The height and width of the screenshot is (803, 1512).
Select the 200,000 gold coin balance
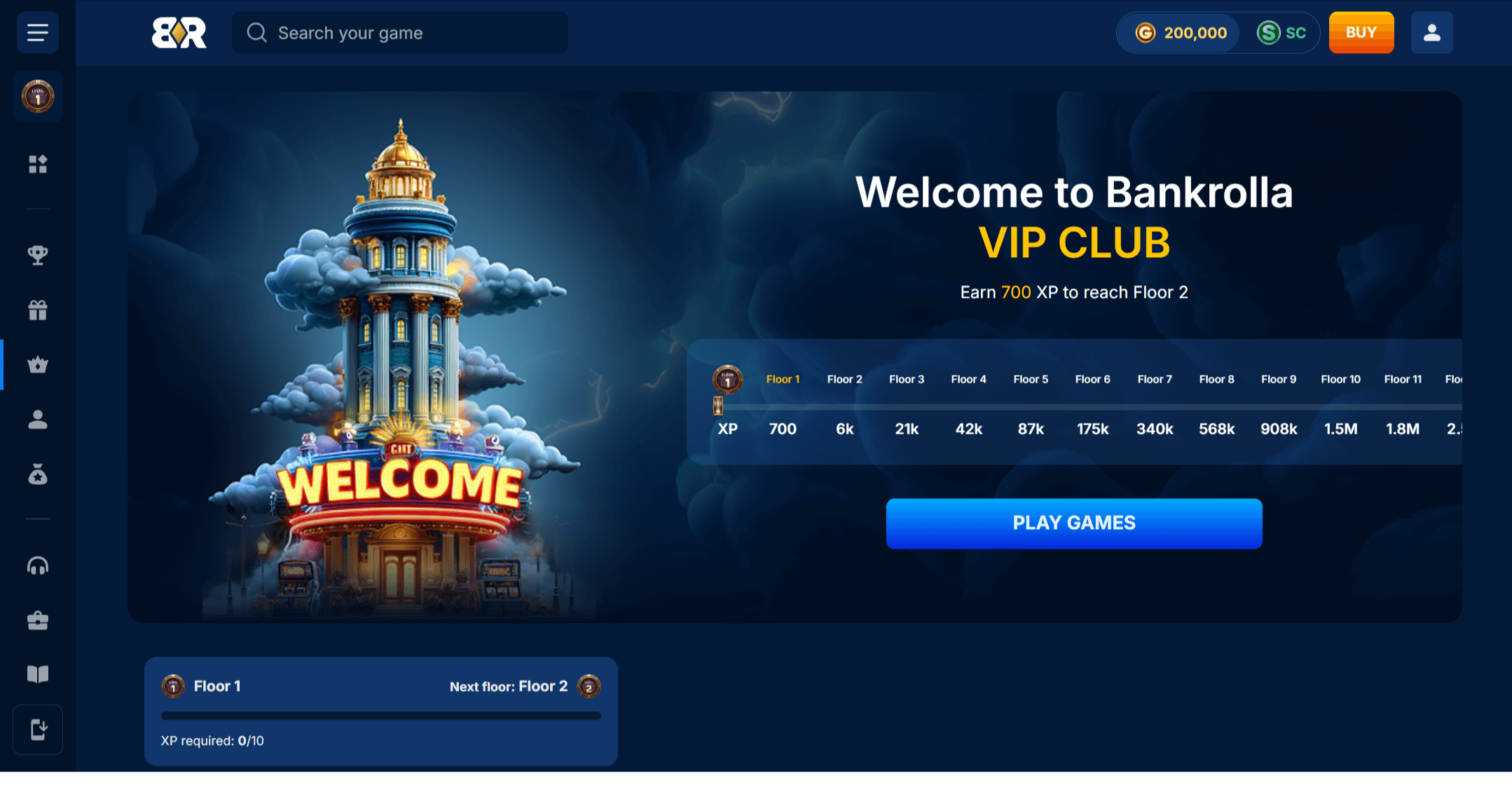point(1181,32)
